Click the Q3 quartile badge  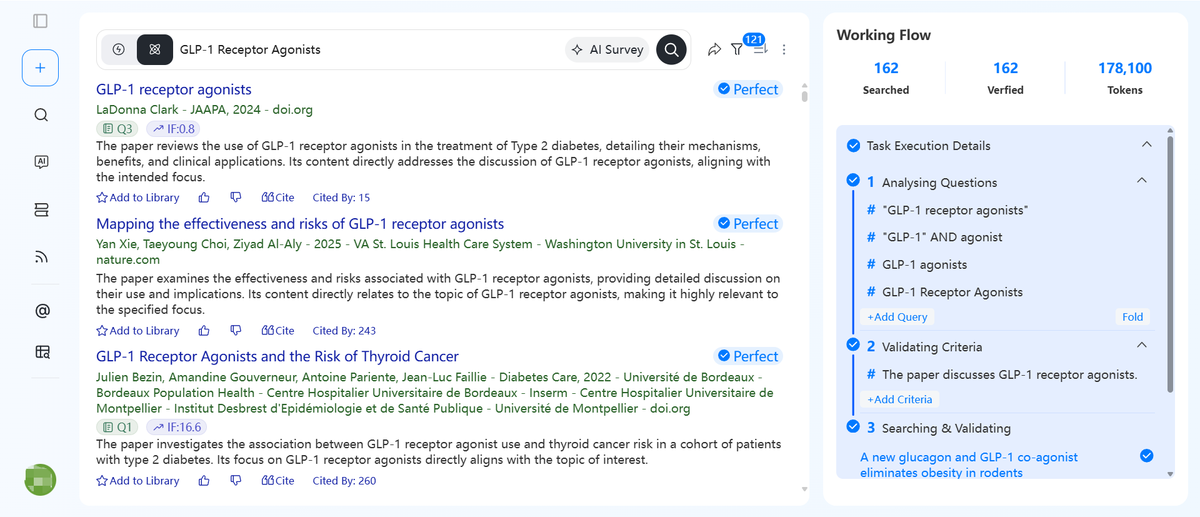tap(119, 128)
